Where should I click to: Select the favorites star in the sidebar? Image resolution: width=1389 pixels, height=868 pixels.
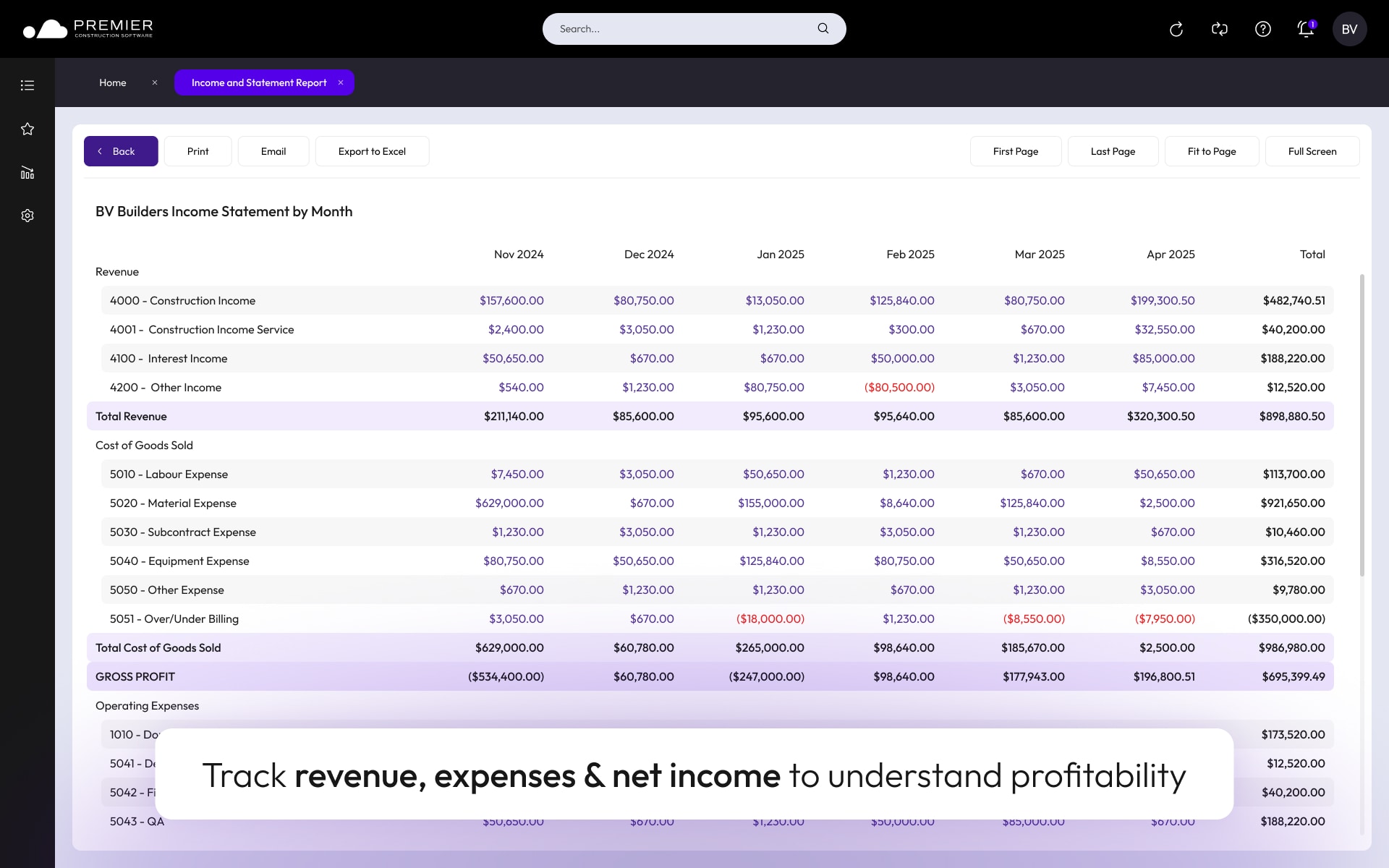[x=27, y=129]
